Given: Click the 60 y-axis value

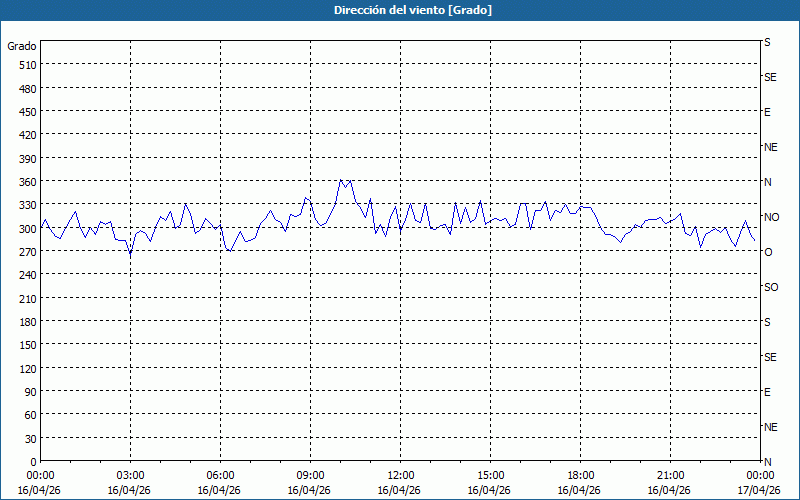Looking at the screenshot, I should [31, 415].
